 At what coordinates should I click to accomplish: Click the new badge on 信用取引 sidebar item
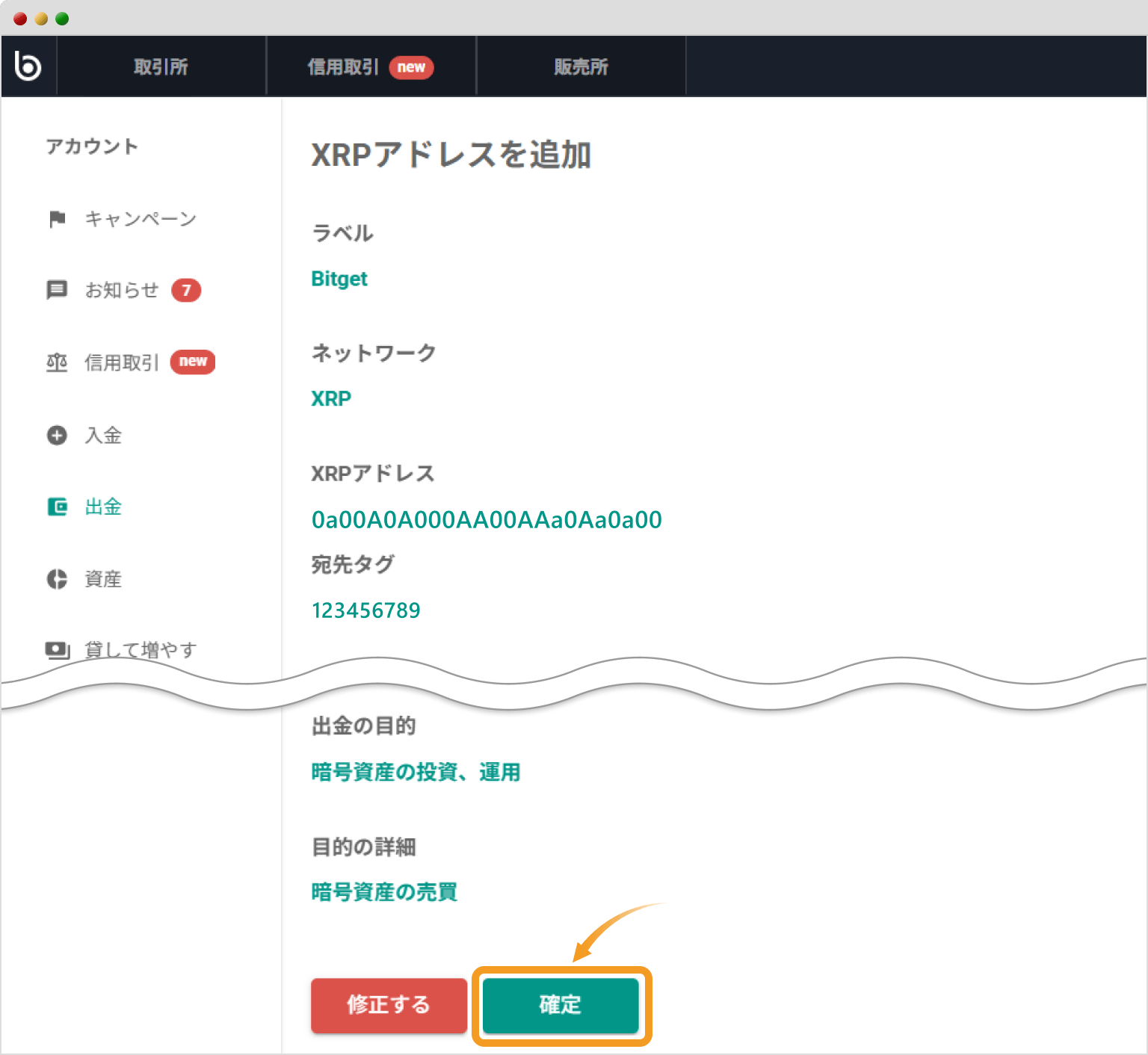point(192,362)
